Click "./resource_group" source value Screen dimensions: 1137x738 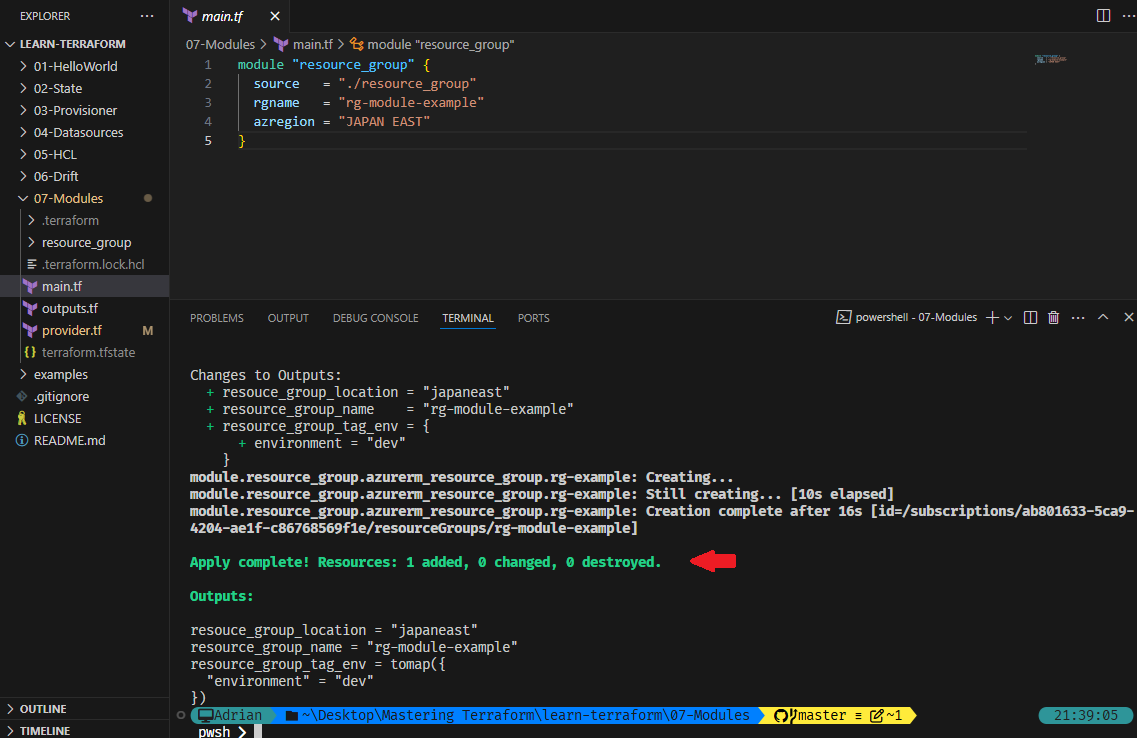(407, 84)
